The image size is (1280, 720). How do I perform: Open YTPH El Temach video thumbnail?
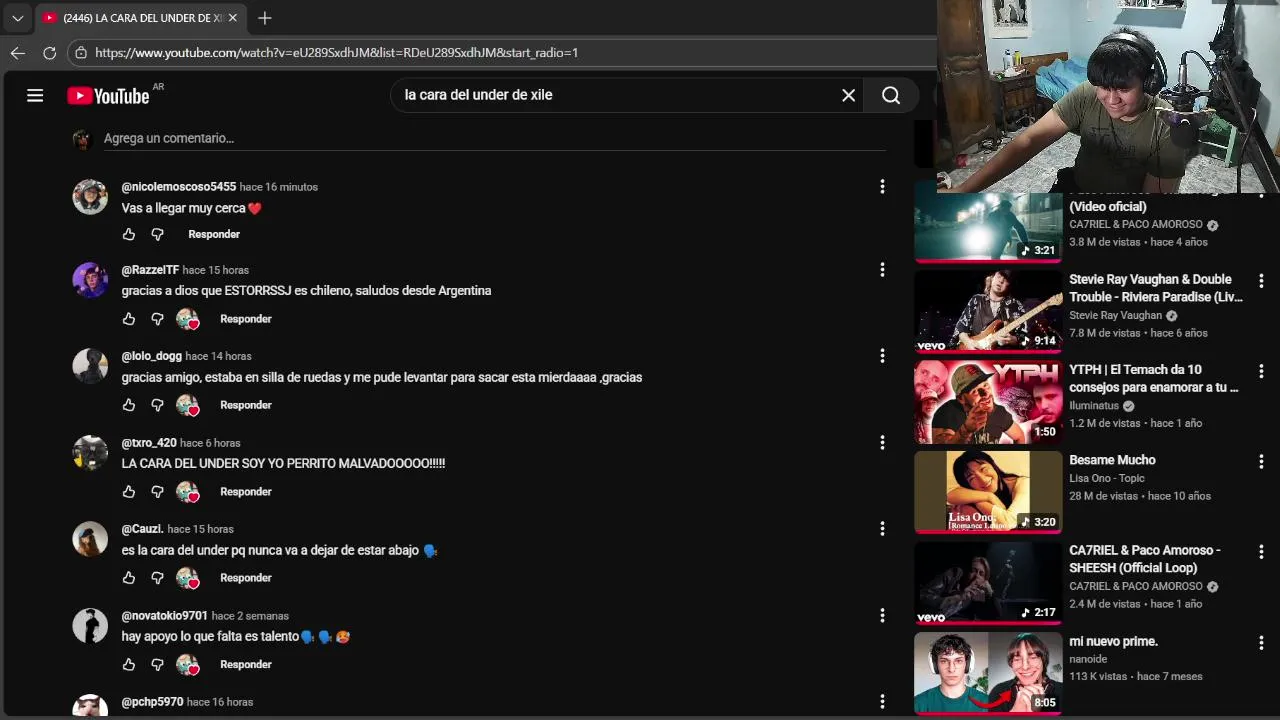pyautogui.click(x=988, y=402)
